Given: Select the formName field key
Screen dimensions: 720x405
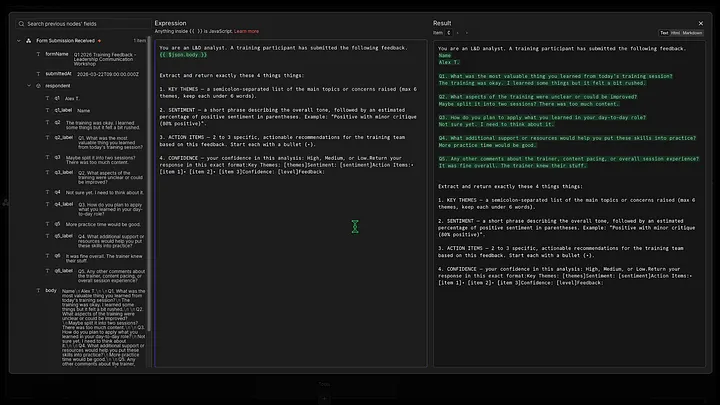Looking at the screenshot, I should (57, 54).
